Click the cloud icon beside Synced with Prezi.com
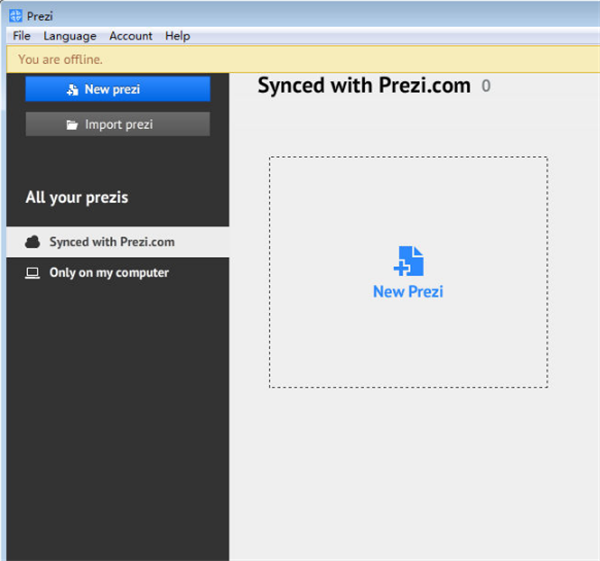This screenshot has height=561, width=600. click(32, 242)
